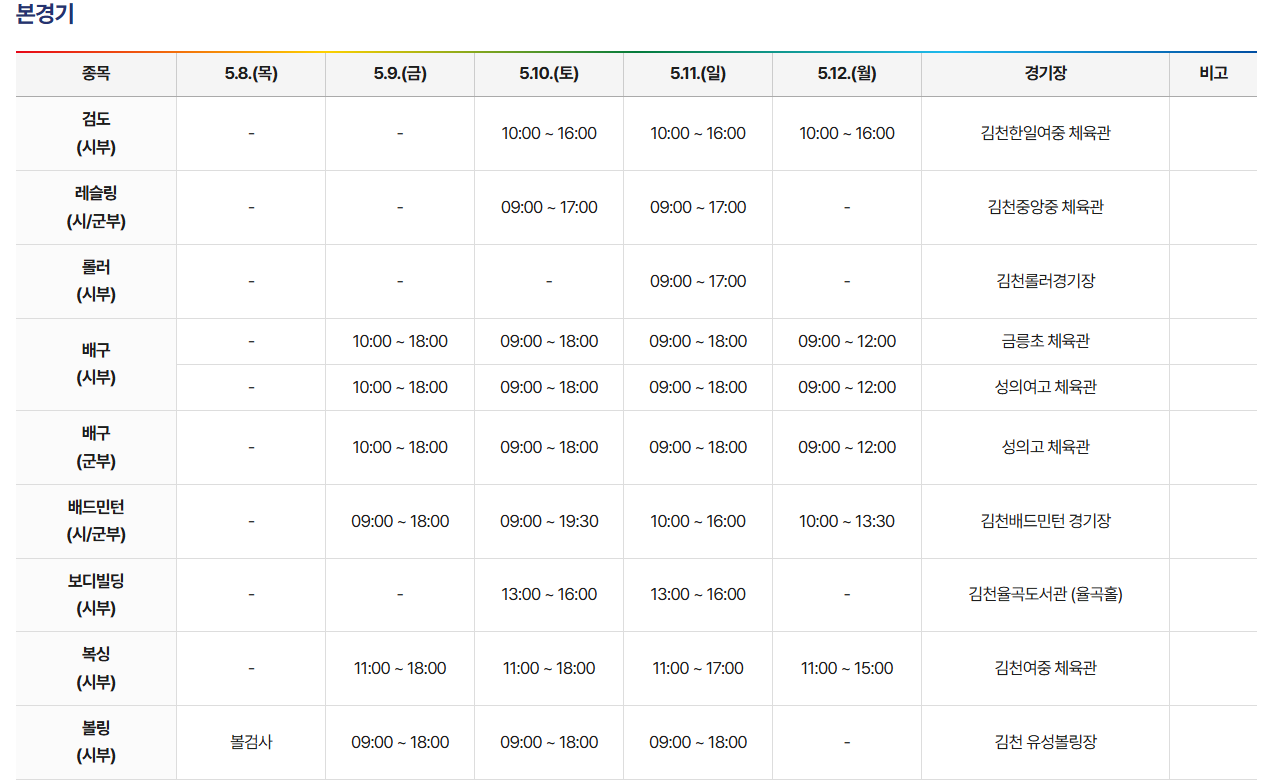Click the 11:00 ~ 15:00 boxing Monday slot
1278x780 pixels.
pos(846,668)
